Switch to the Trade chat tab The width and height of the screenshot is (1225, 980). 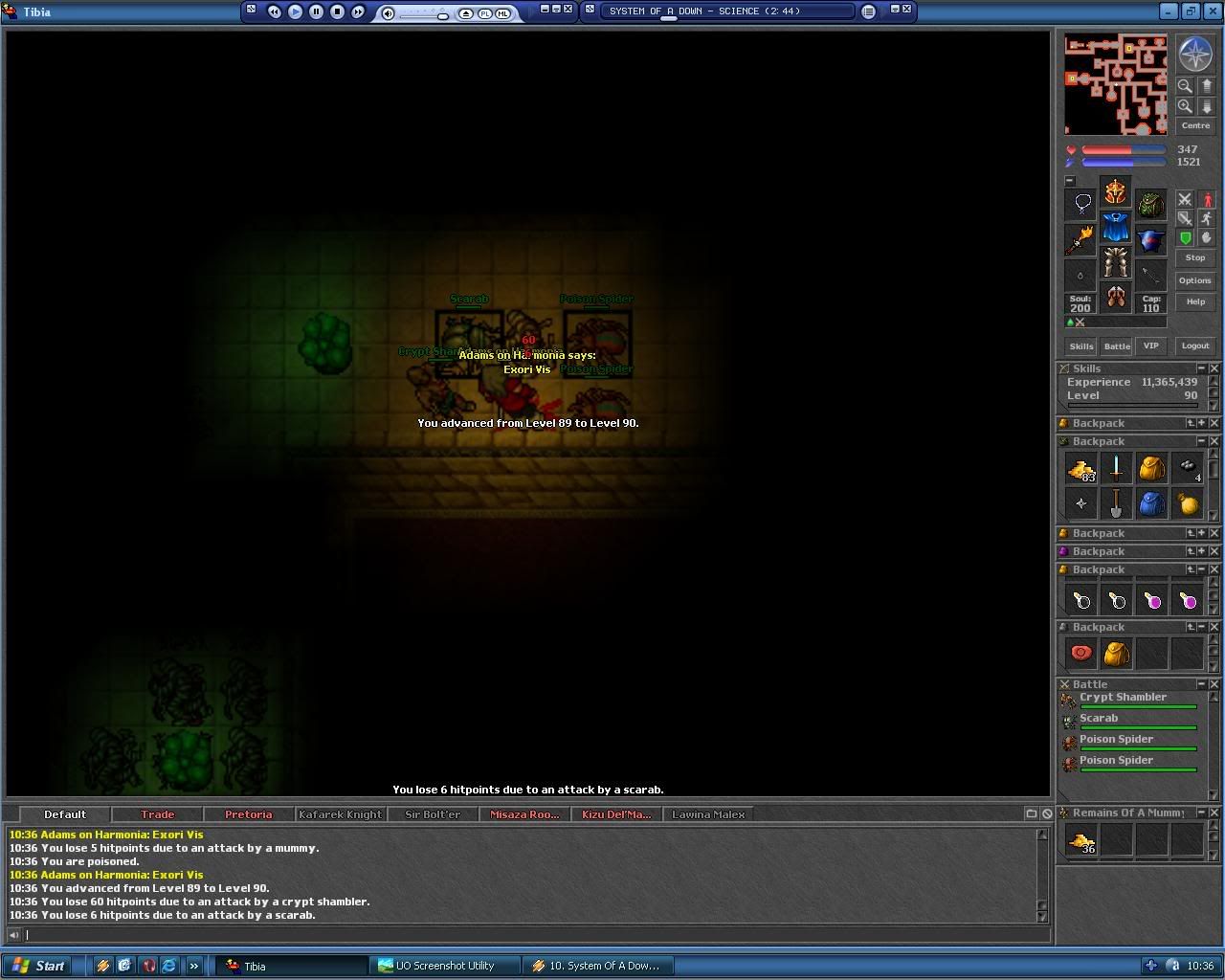(x=157, y=814)
